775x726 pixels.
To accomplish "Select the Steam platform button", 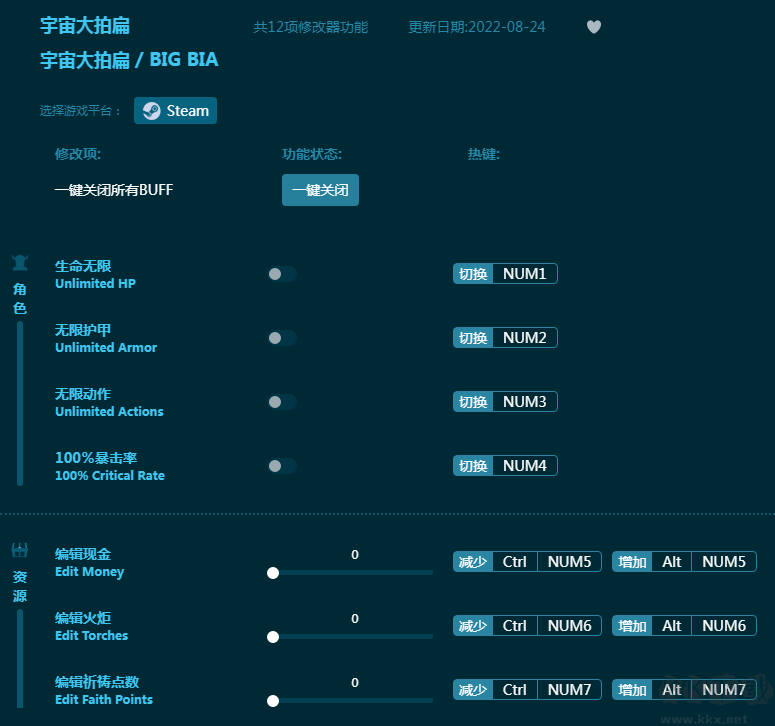I will [x=175, y=111].
